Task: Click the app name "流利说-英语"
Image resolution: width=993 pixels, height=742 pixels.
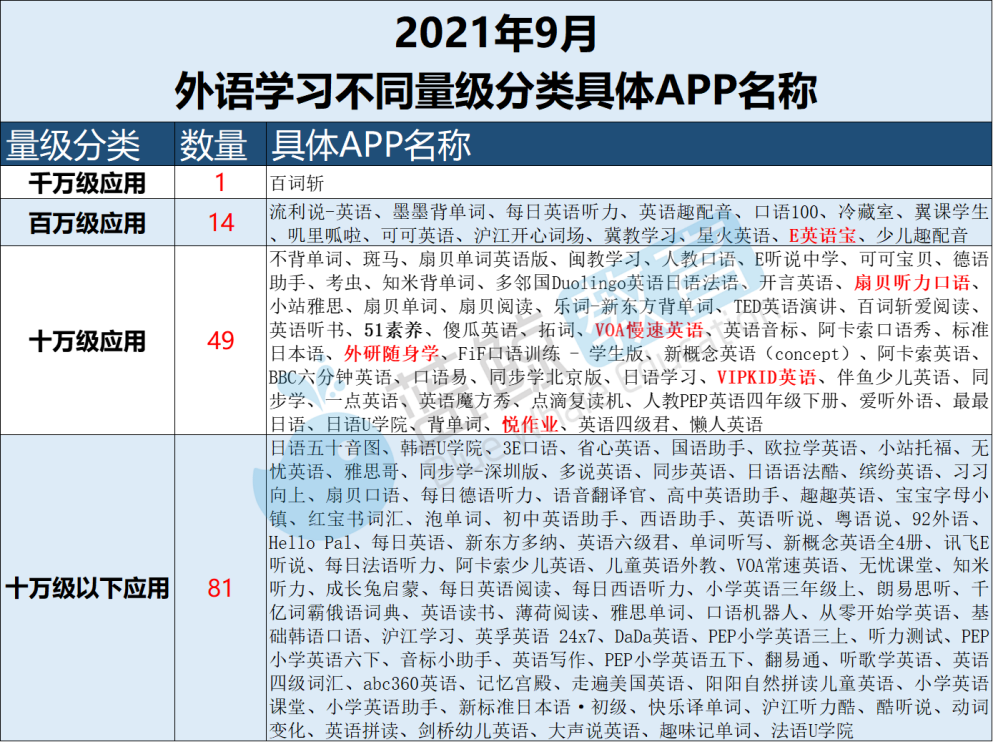Action: tap(321, 211)
